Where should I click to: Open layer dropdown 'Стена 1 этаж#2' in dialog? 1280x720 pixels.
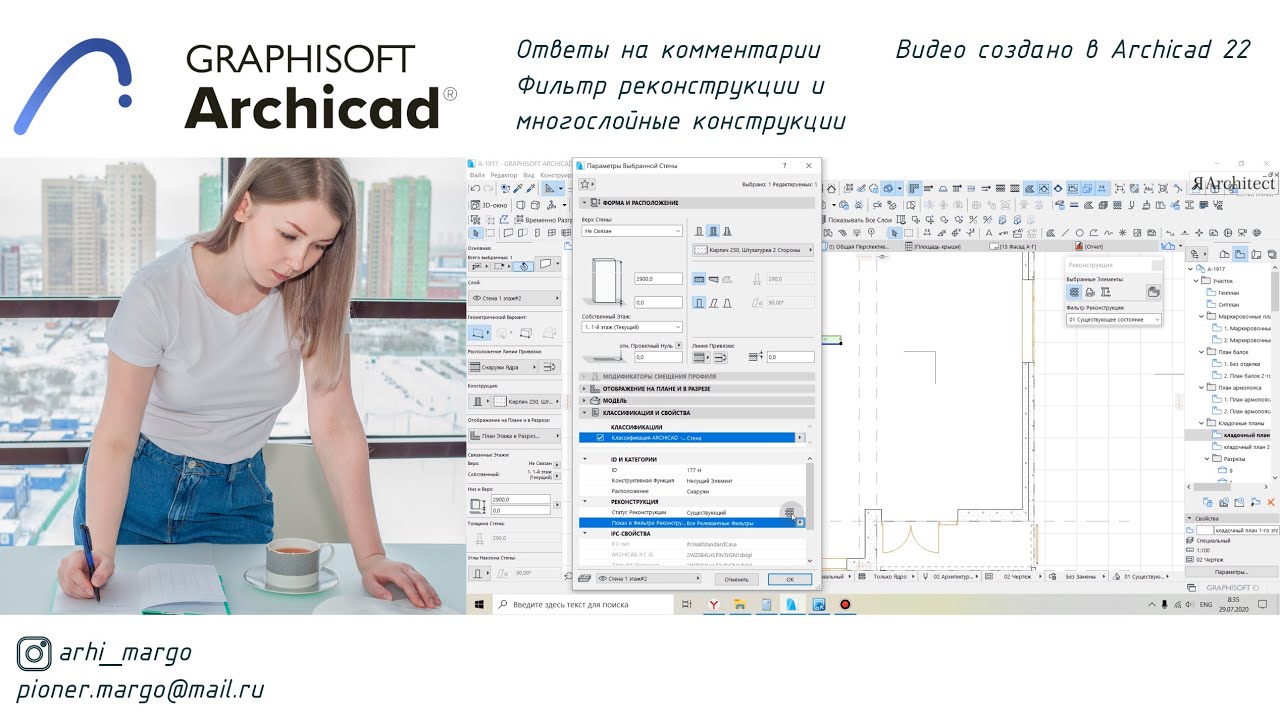[649, 579]
